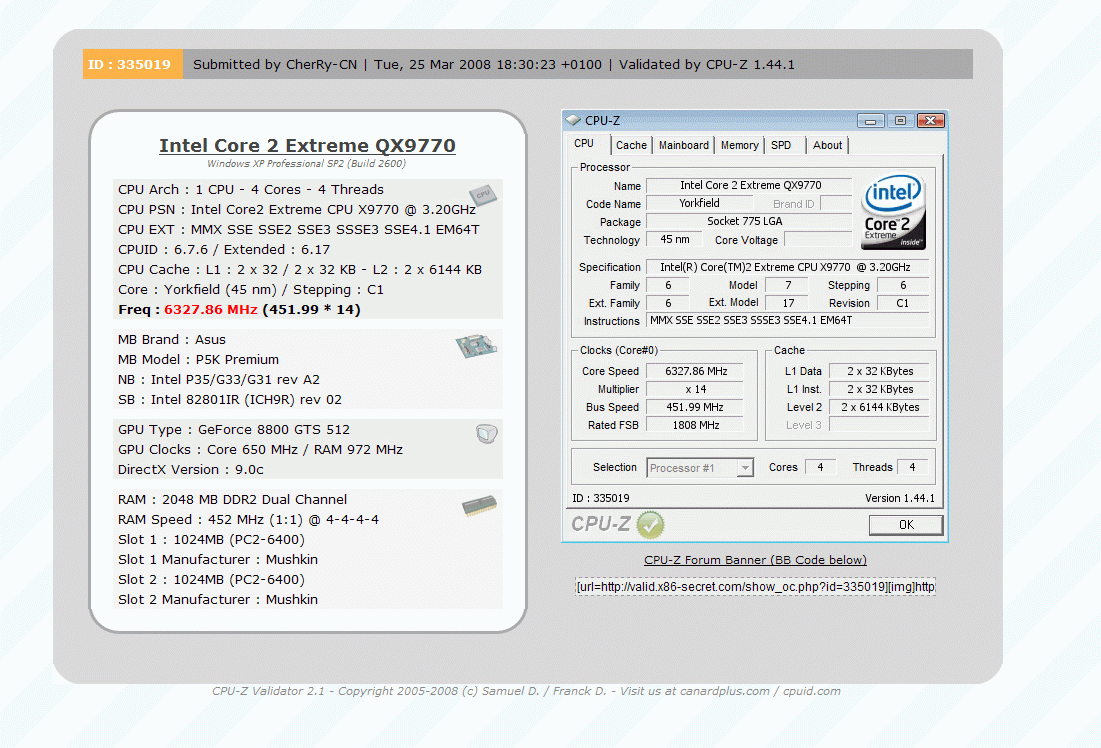1101x748 pixels.
Task: Open the About tab
Action: point(827,145)
